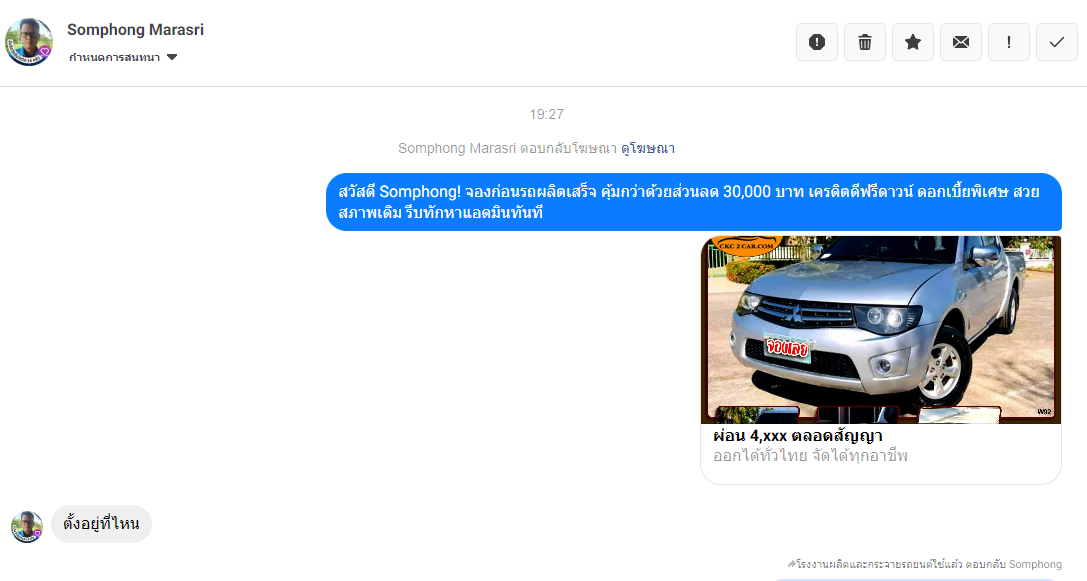The image size is (1087, 581).
Task: Open the ดูโฆษณา link
Action: click(x=647, y=148)
